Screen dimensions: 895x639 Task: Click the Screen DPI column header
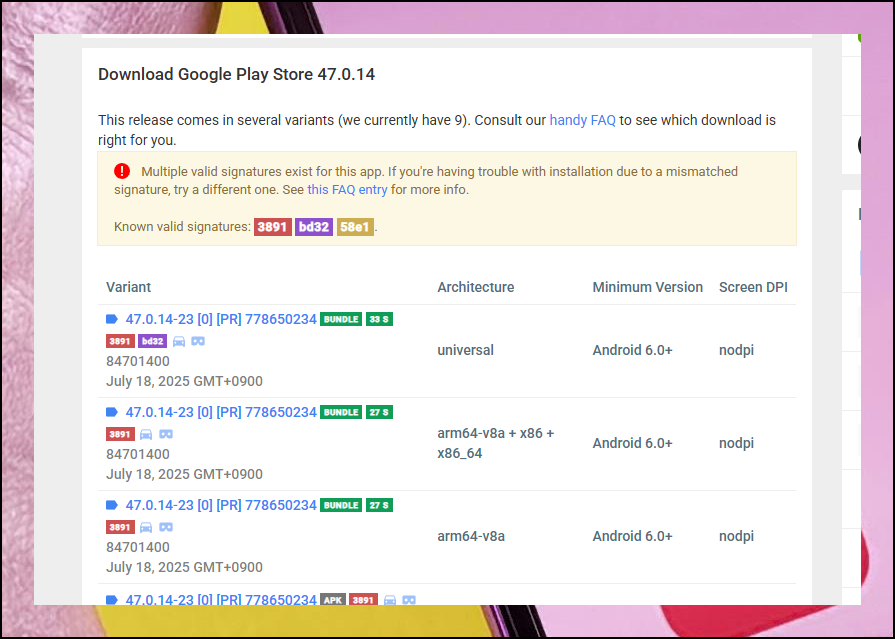coord(753,287)
